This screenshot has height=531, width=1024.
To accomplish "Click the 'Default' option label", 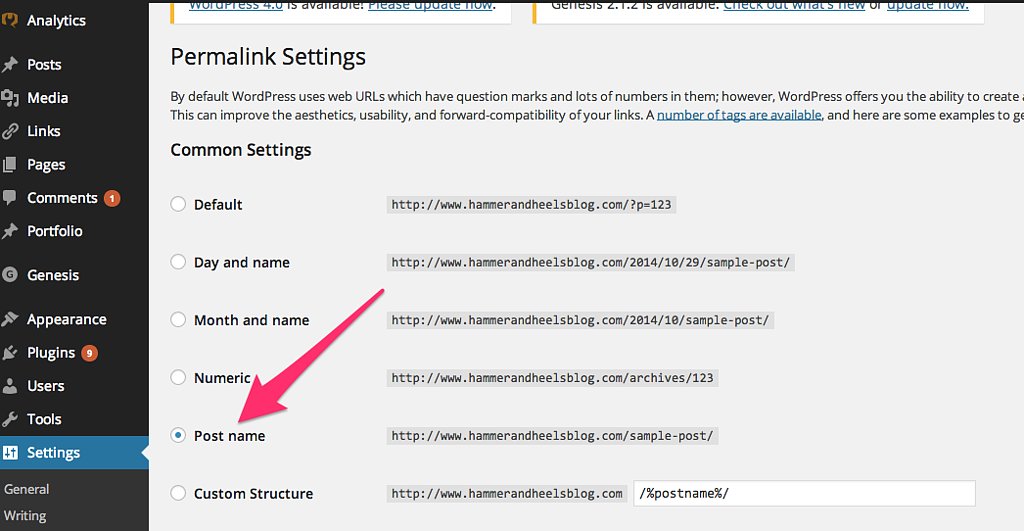I will coord(218,204).
